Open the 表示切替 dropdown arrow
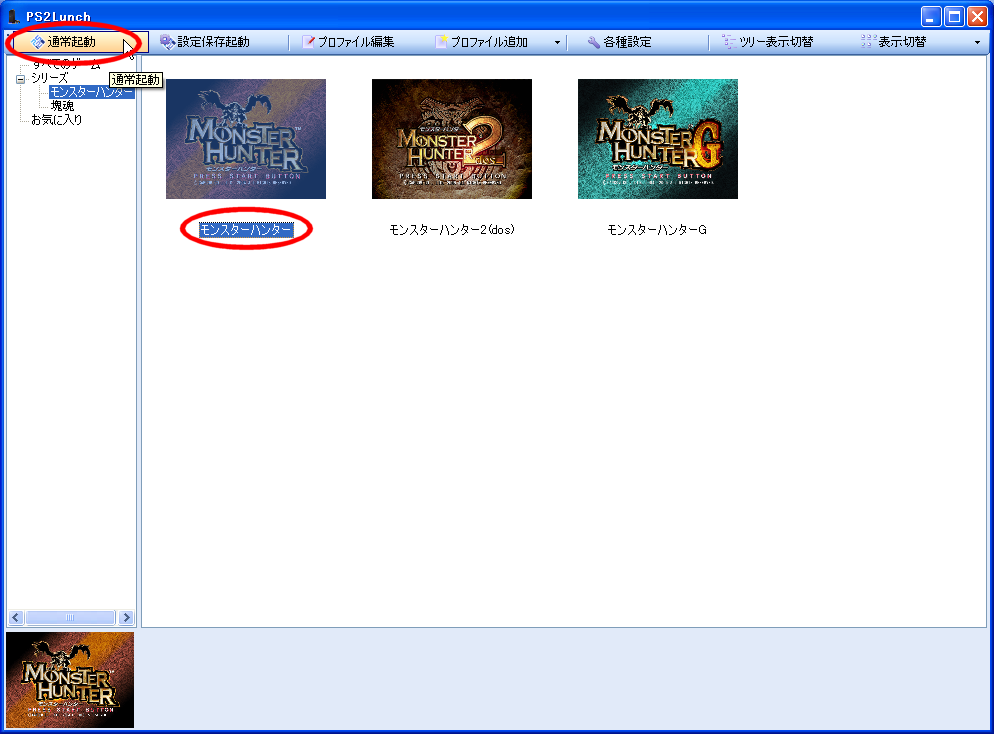 [x=977, y=42]
